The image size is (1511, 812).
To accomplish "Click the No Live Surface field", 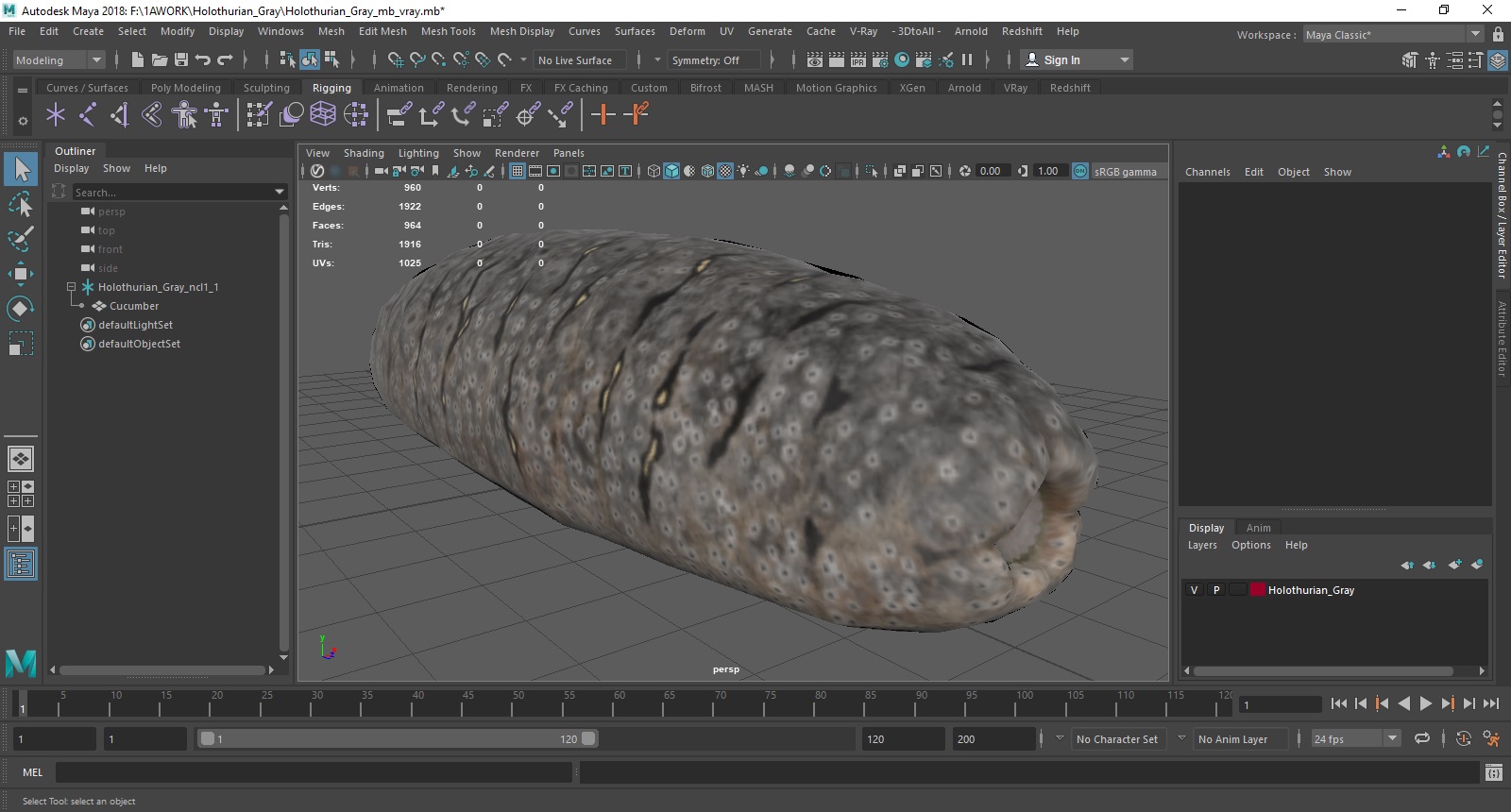I will point(580,59).
